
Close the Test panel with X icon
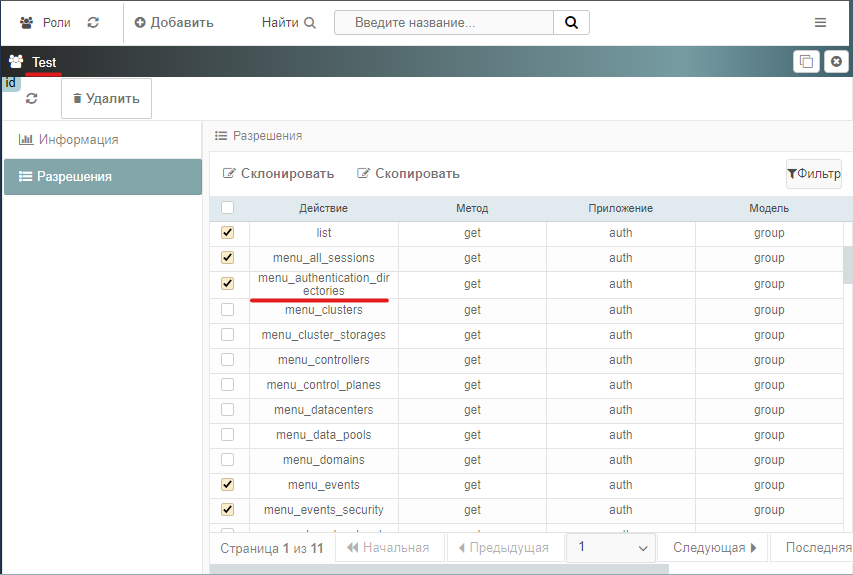[x=837, y=61]
